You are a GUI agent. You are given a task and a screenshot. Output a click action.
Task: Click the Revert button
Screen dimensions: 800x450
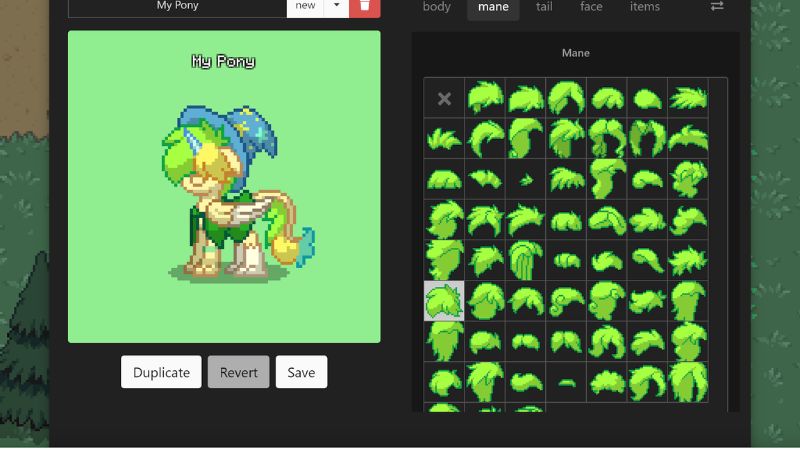coord(238,372)
